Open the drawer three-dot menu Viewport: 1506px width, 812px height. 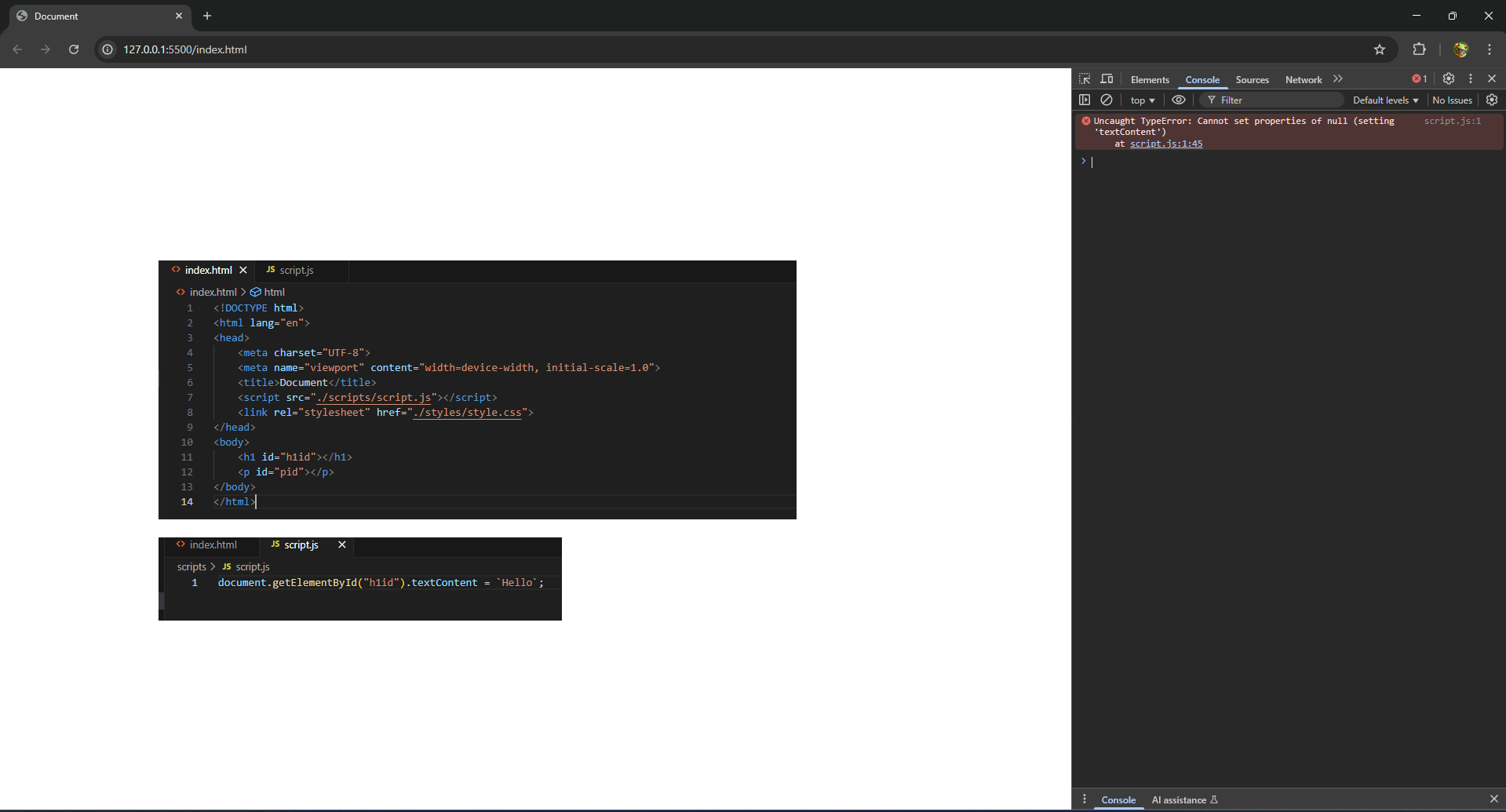click(1085, 799)
